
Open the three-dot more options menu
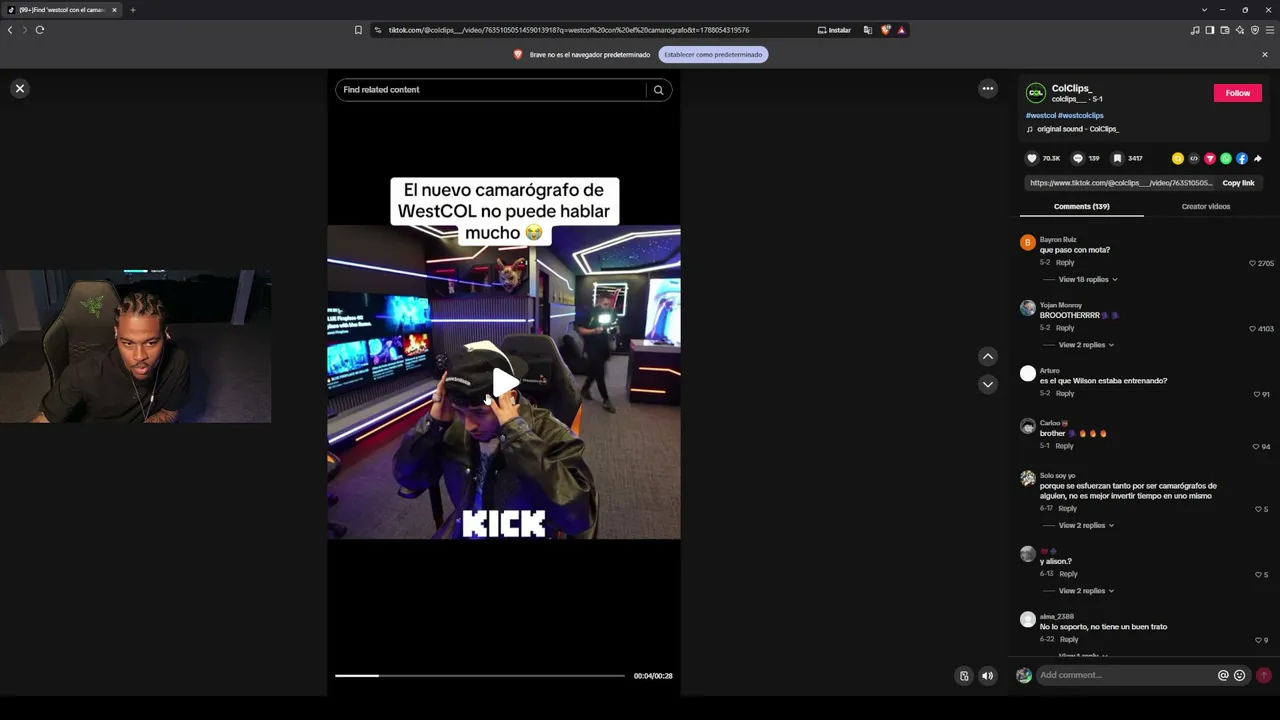point(988,89)
